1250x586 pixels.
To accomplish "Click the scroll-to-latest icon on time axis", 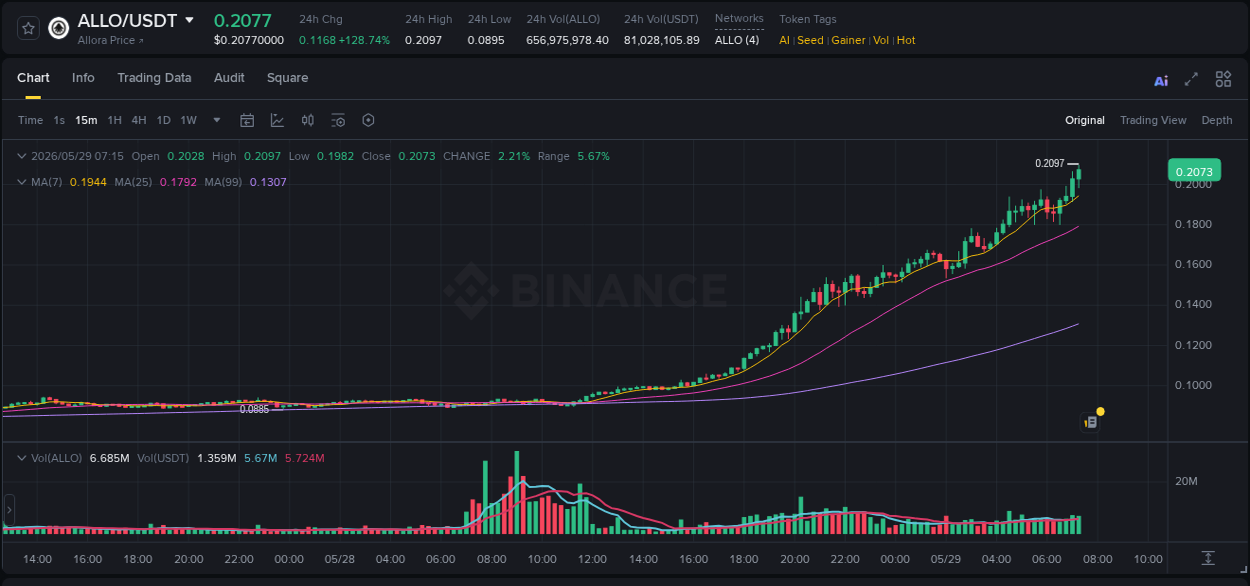I will click(1208, 558).
